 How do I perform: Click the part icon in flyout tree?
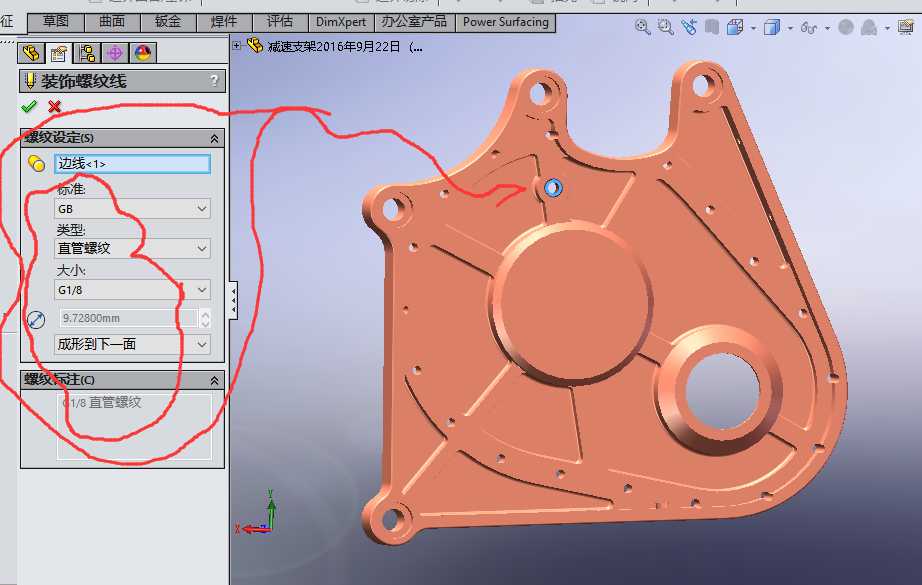point(255,45)
